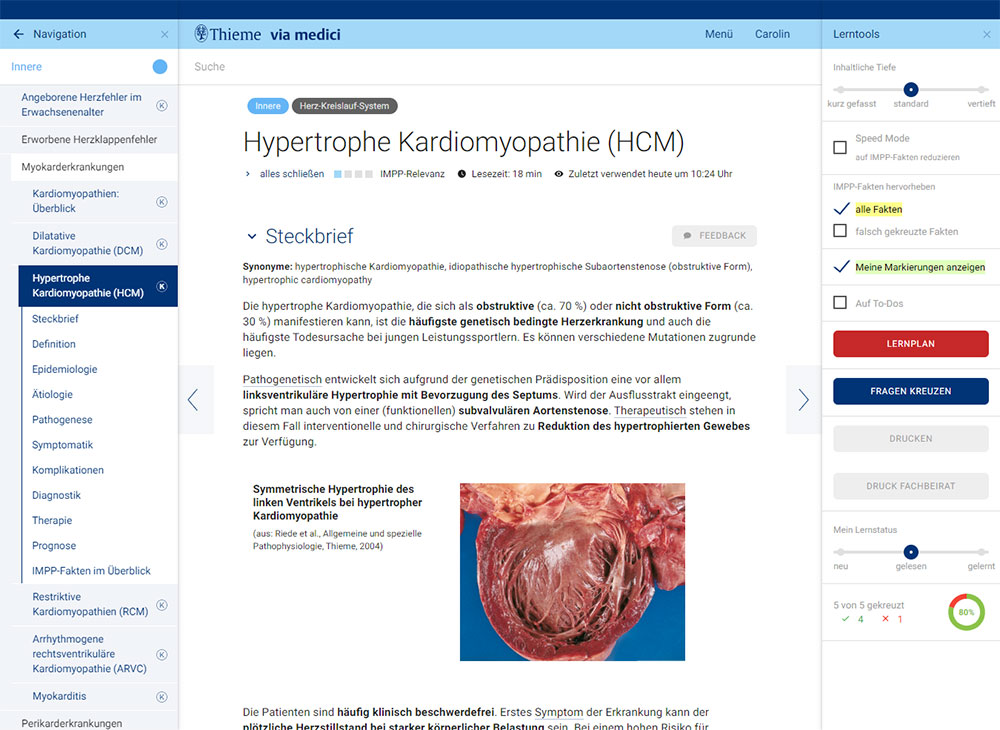Click the FEEDBACK button
The height and width of the screenshot is (730, 1000).
(714, 236)
